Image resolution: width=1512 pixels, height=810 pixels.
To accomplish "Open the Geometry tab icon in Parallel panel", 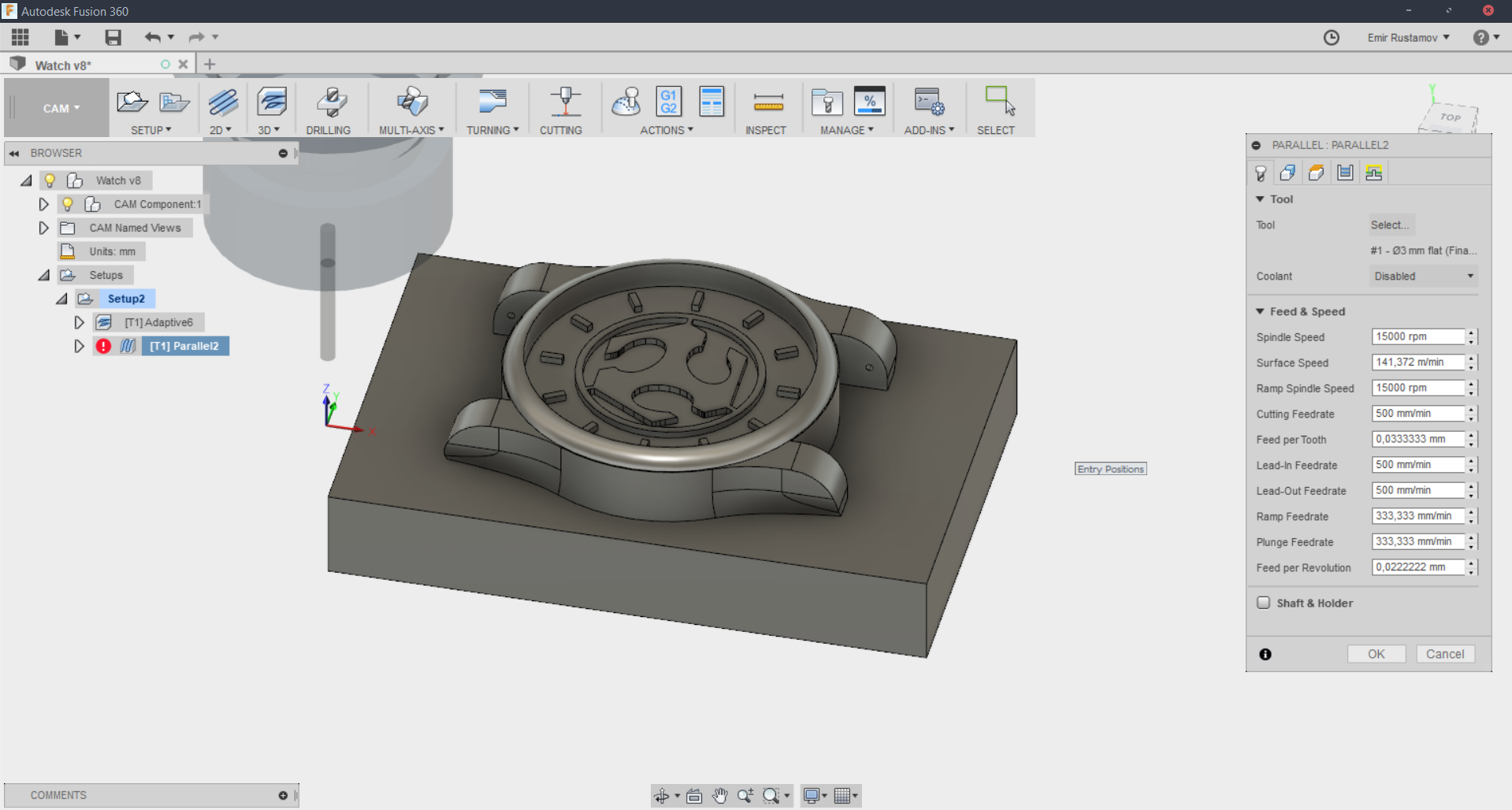I will point(1287,173).
